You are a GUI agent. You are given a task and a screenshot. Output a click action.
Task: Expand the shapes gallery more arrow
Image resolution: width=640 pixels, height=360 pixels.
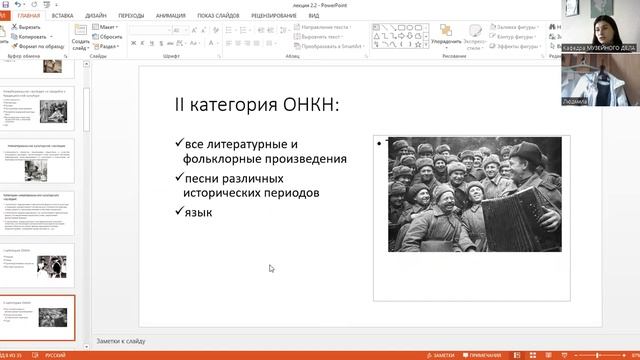click(426, 45)
